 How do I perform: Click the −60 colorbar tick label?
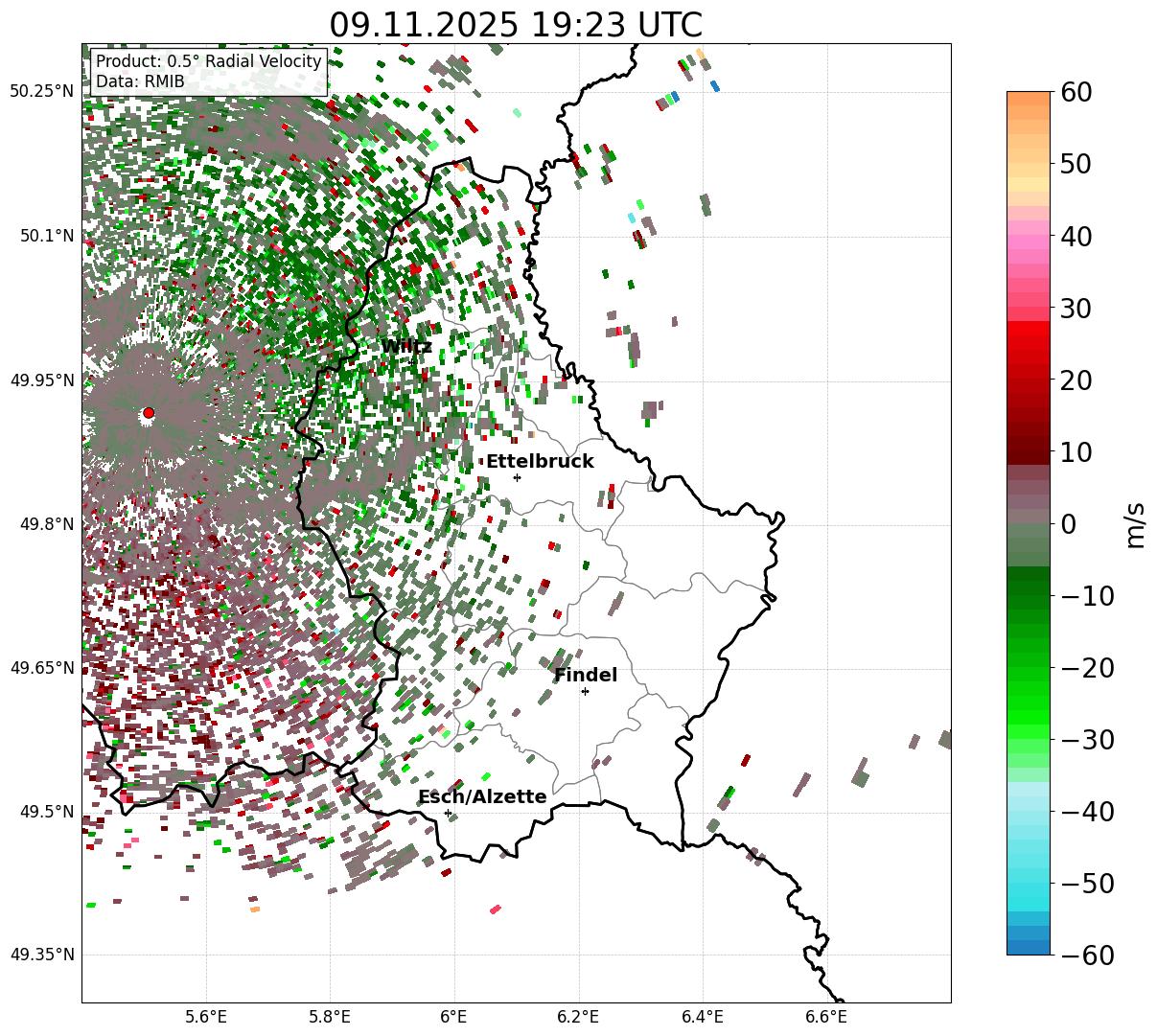tap(1087, 955)
